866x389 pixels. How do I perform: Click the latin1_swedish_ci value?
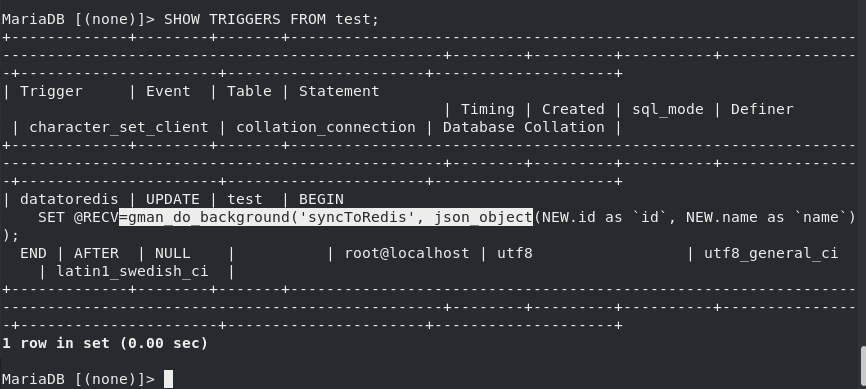pyautogui.click(x=132, y=271)
